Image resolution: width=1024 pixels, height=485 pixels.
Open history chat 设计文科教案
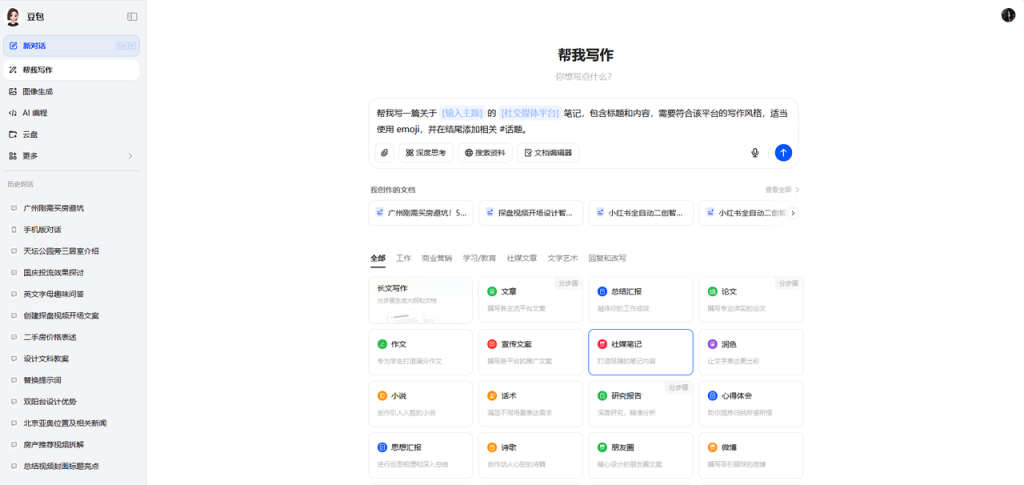71,358
